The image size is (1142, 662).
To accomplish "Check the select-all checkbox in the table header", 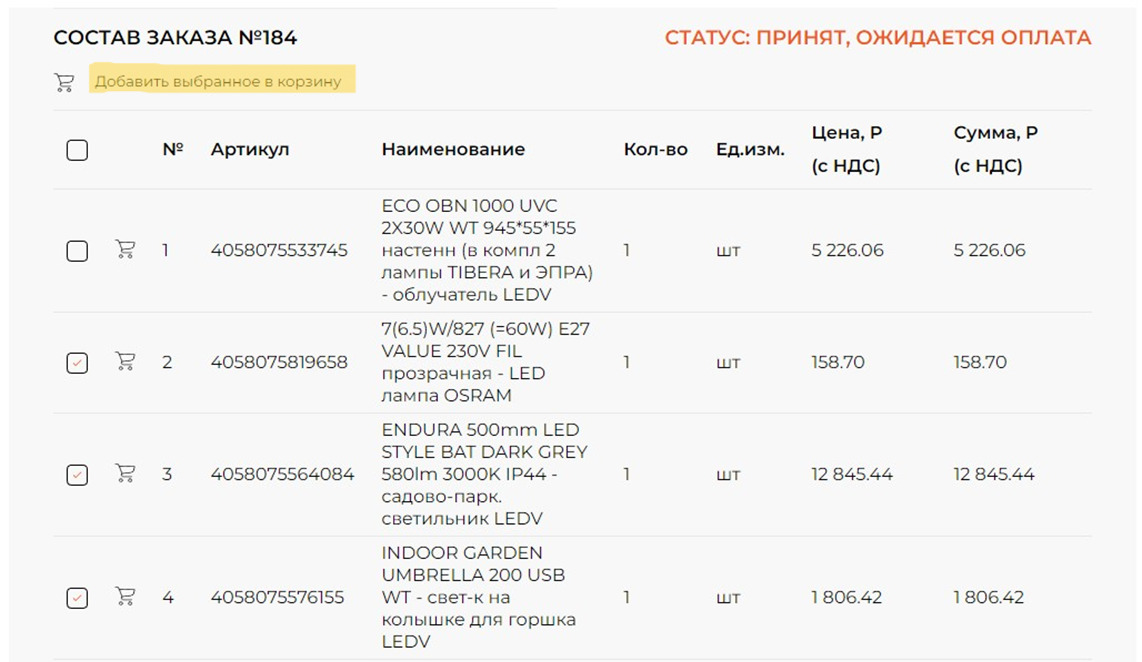I will (x=77, y=148).
